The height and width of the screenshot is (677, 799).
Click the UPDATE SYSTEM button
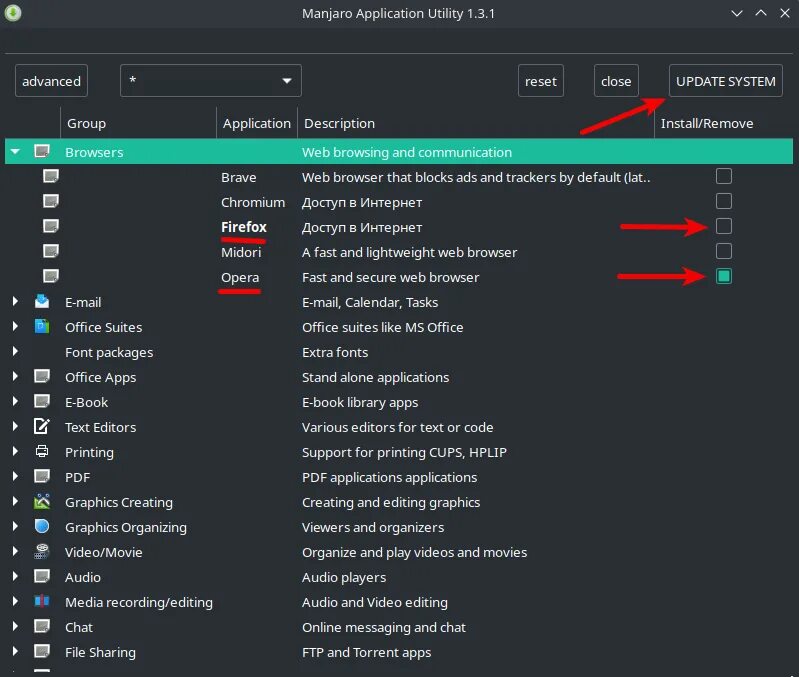click(726, 81)
